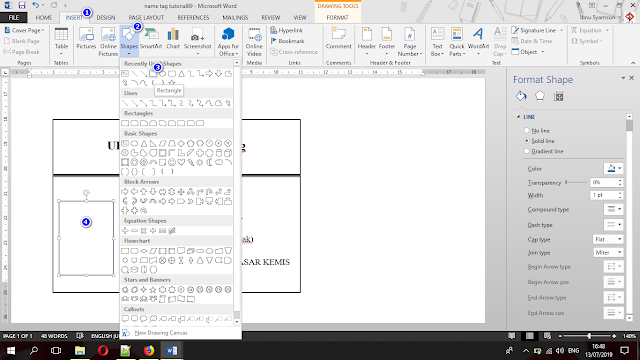Select the Effects pentagon icon in Format Shape

click(540, 96)
